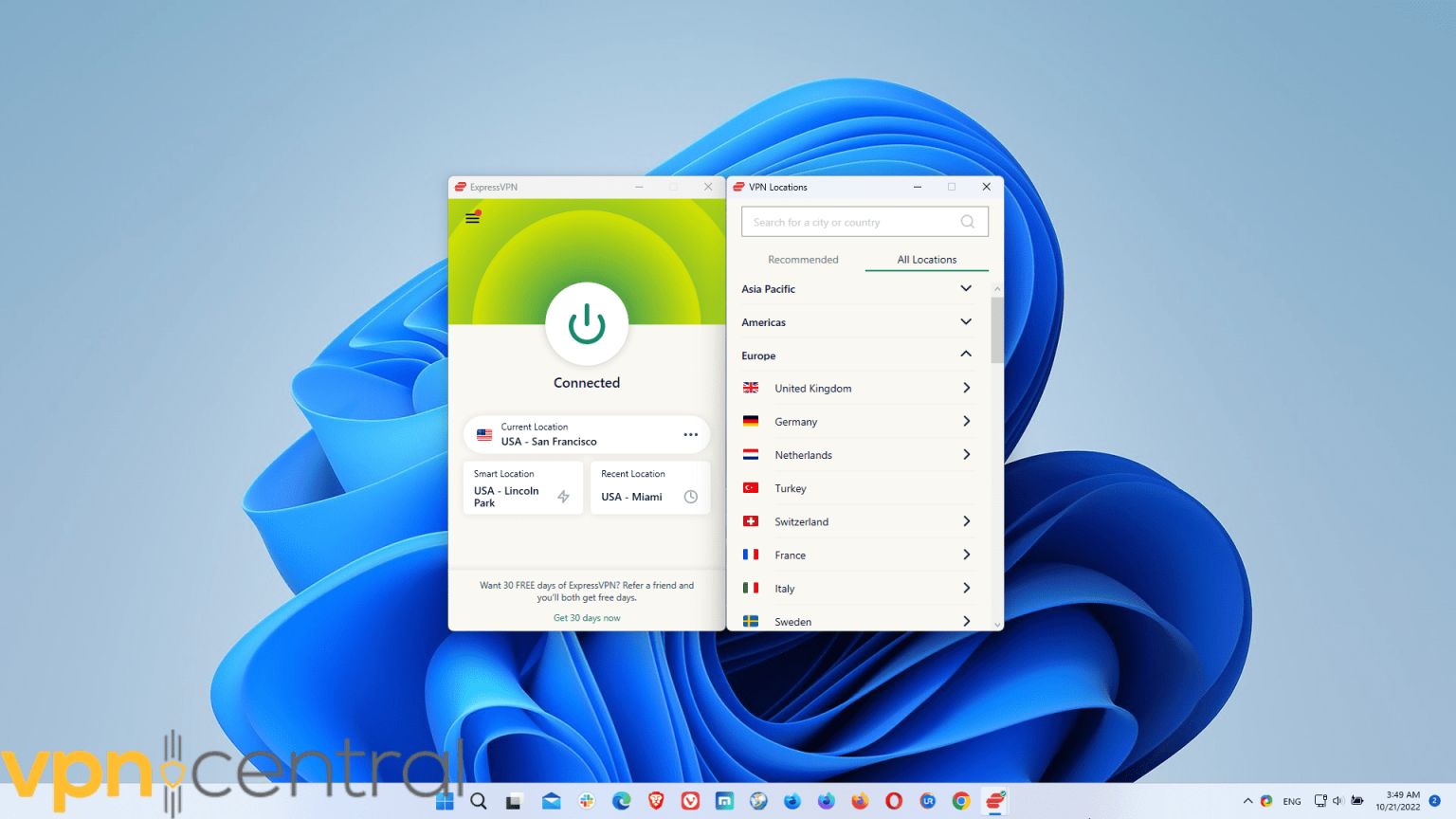Screen dimensions: 1456x819
Task: Open ExpressVPN icon in the taskbar
Action: coord(995,801)
